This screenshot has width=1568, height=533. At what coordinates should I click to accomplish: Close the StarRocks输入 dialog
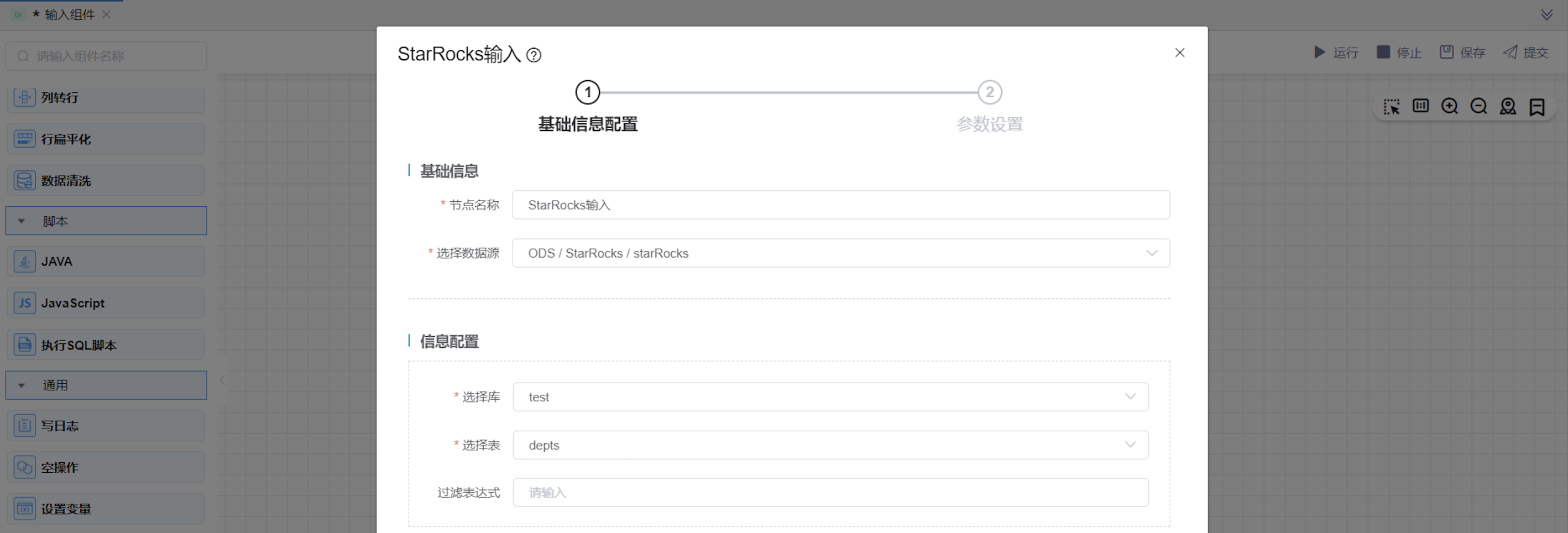(1180, 53)
